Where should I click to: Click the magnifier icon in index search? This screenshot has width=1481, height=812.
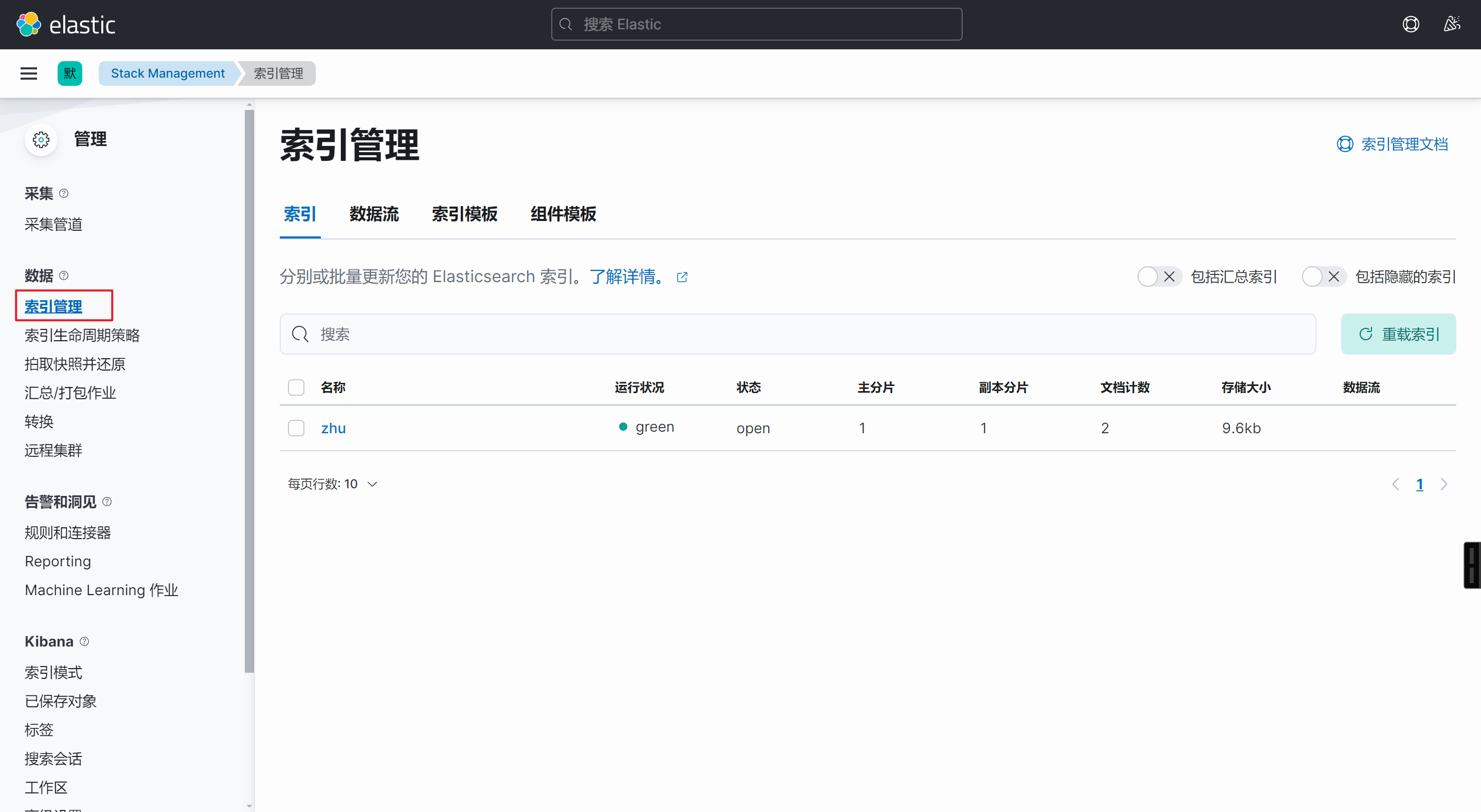click(x=300, y=334)
